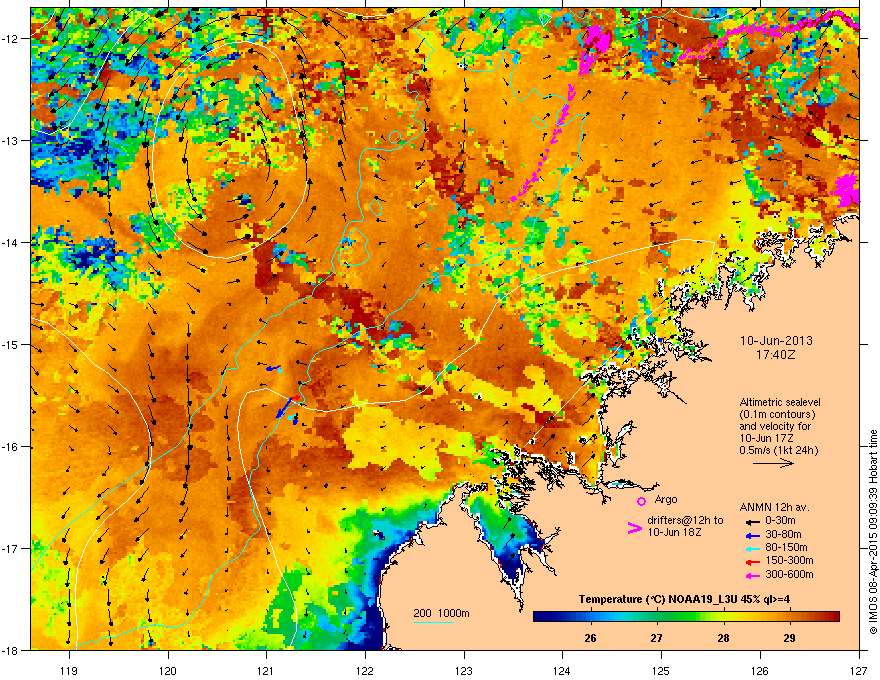Viewport: 880px width, 680px height.
Task: Click the cyan bathymetry line legend sample
Action: pos(433,622)
